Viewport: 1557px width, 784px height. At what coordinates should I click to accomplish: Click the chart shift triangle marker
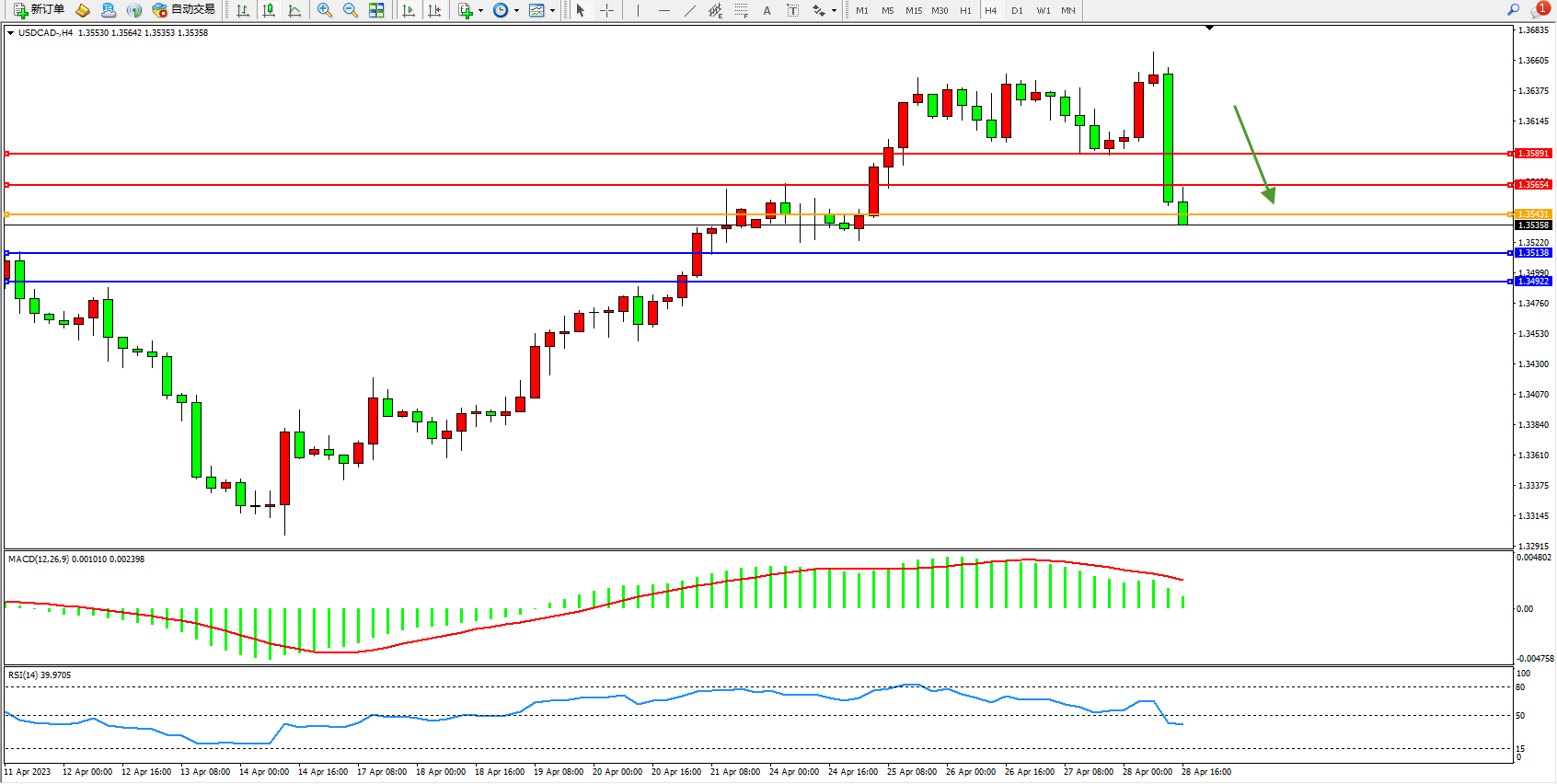[1209, 29]
